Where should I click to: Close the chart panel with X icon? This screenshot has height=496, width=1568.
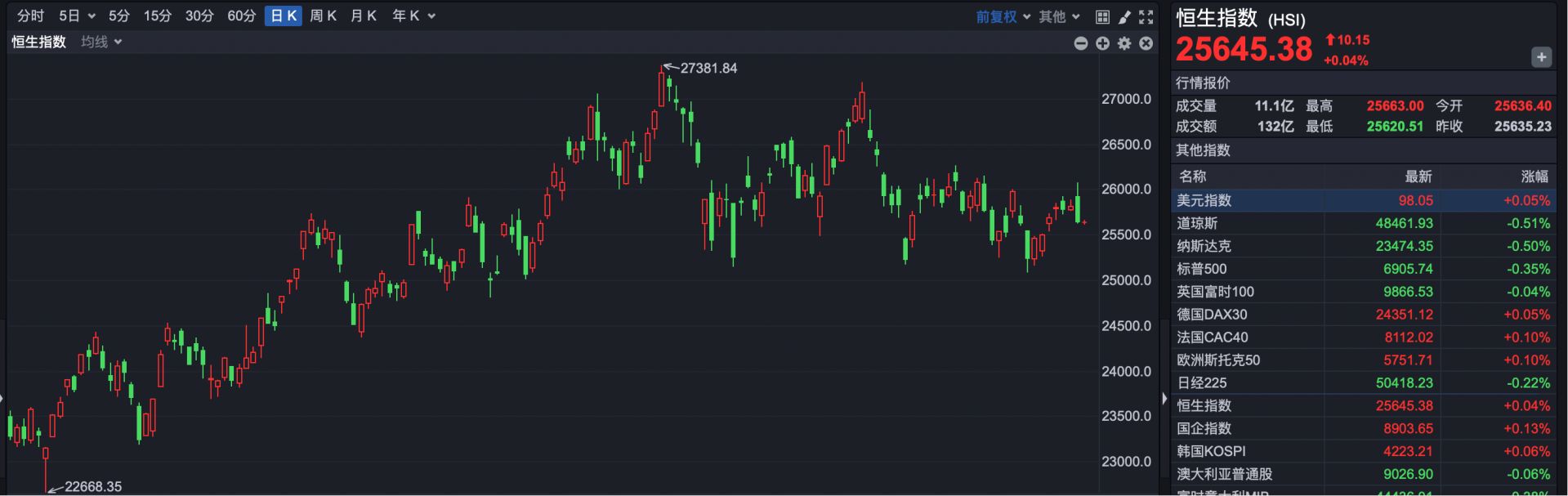[1146, 43]
